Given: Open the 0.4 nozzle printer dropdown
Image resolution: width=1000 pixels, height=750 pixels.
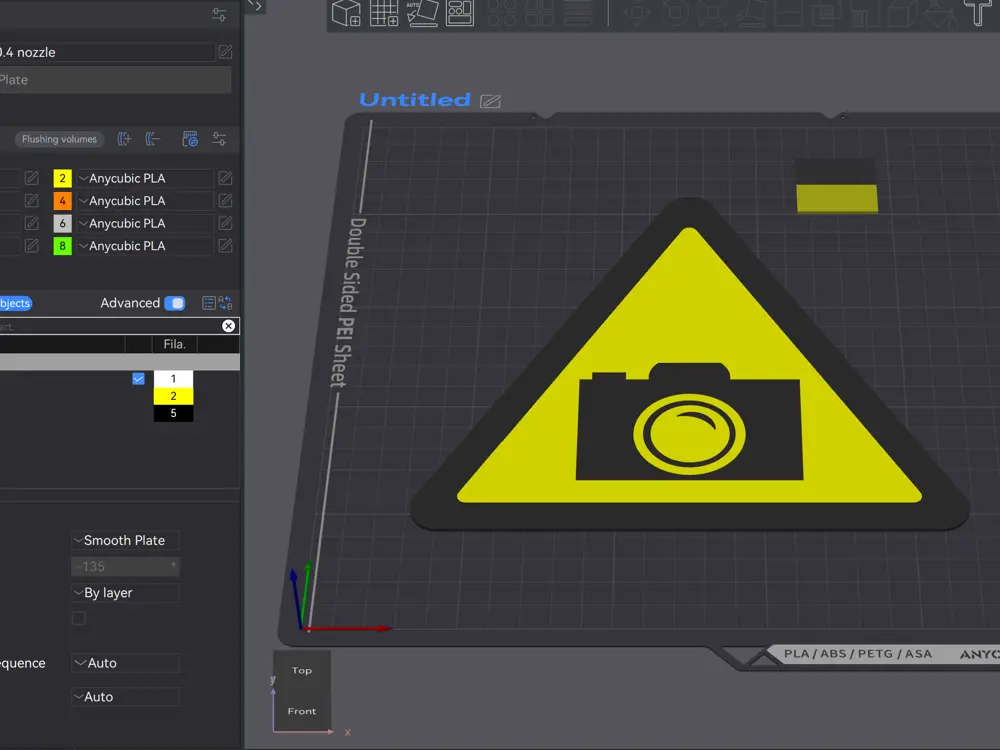Looking at the screenshot, I should [x=107, y=52].
